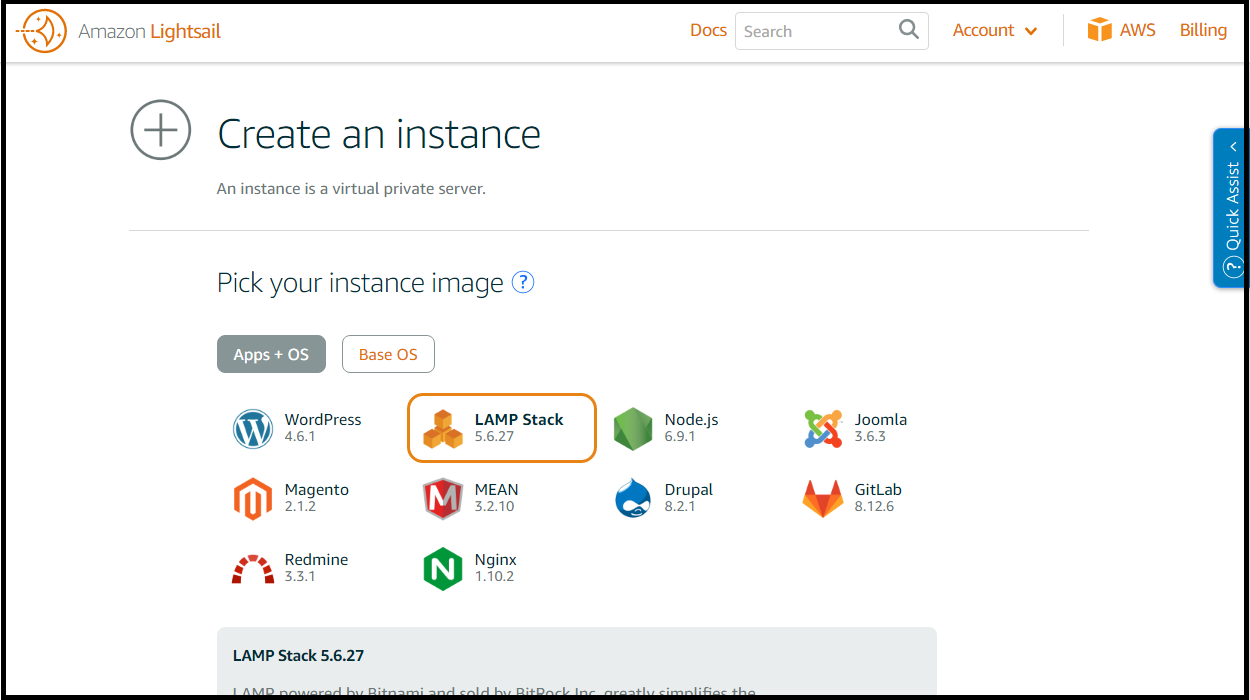Switch to the Apps + OS tab
This screenshot has height=700, width=1250.
[x=271, y=354]
